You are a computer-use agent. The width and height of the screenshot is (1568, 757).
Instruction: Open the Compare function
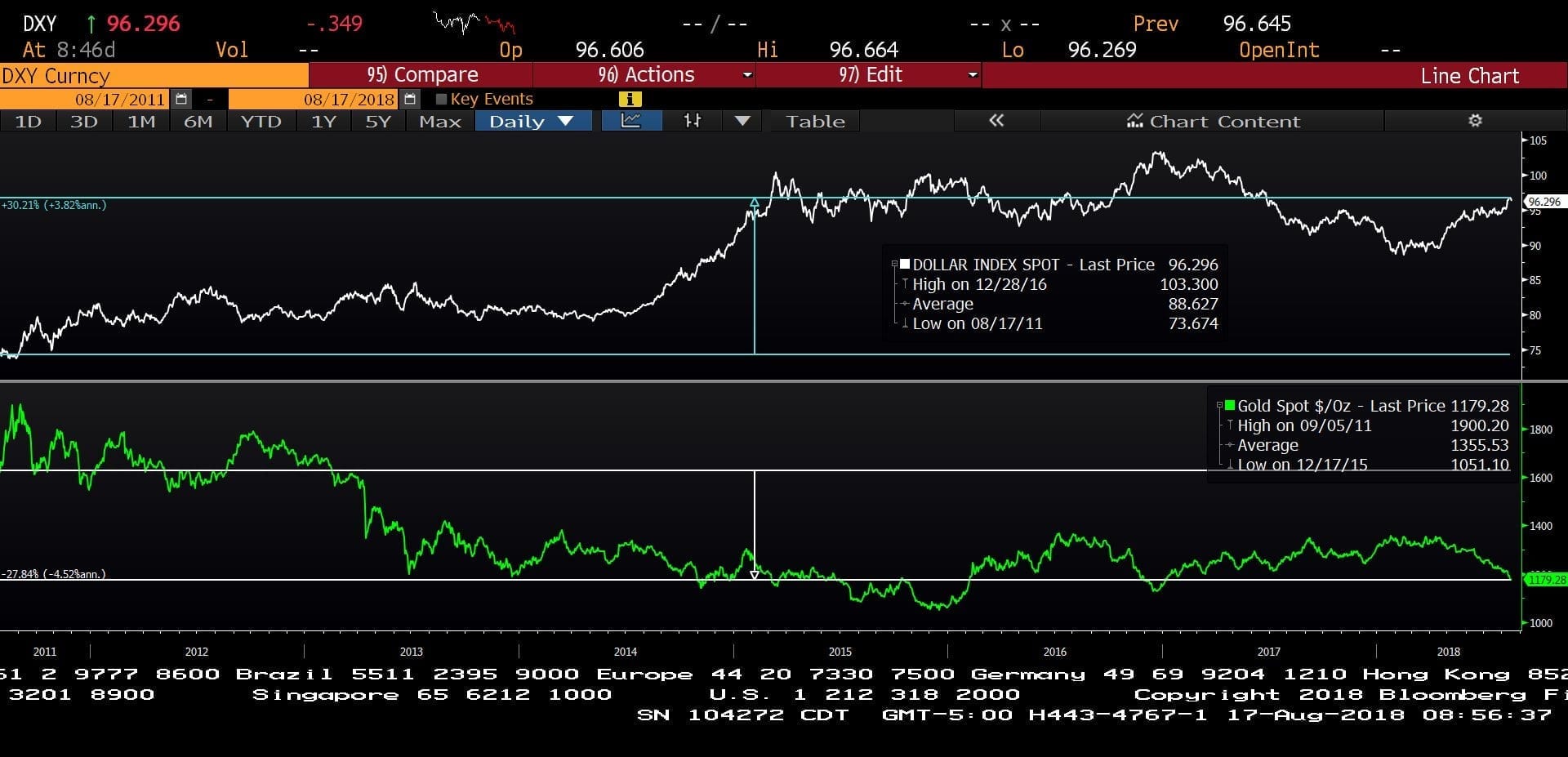pyautogui.click(x=421, y=75)
